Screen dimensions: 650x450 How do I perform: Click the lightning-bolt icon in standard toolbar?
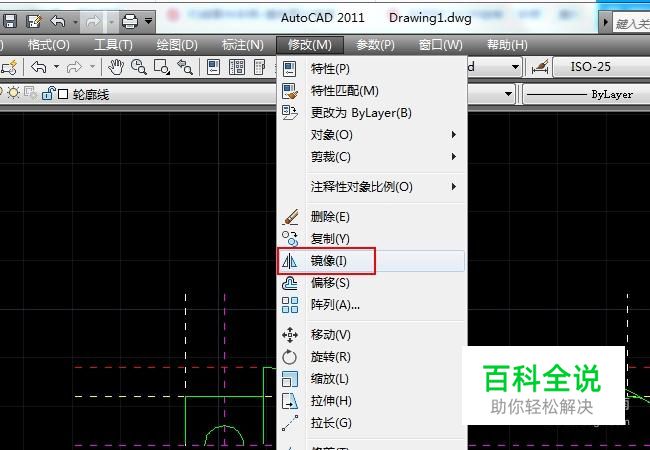click(x=9, y=68)
